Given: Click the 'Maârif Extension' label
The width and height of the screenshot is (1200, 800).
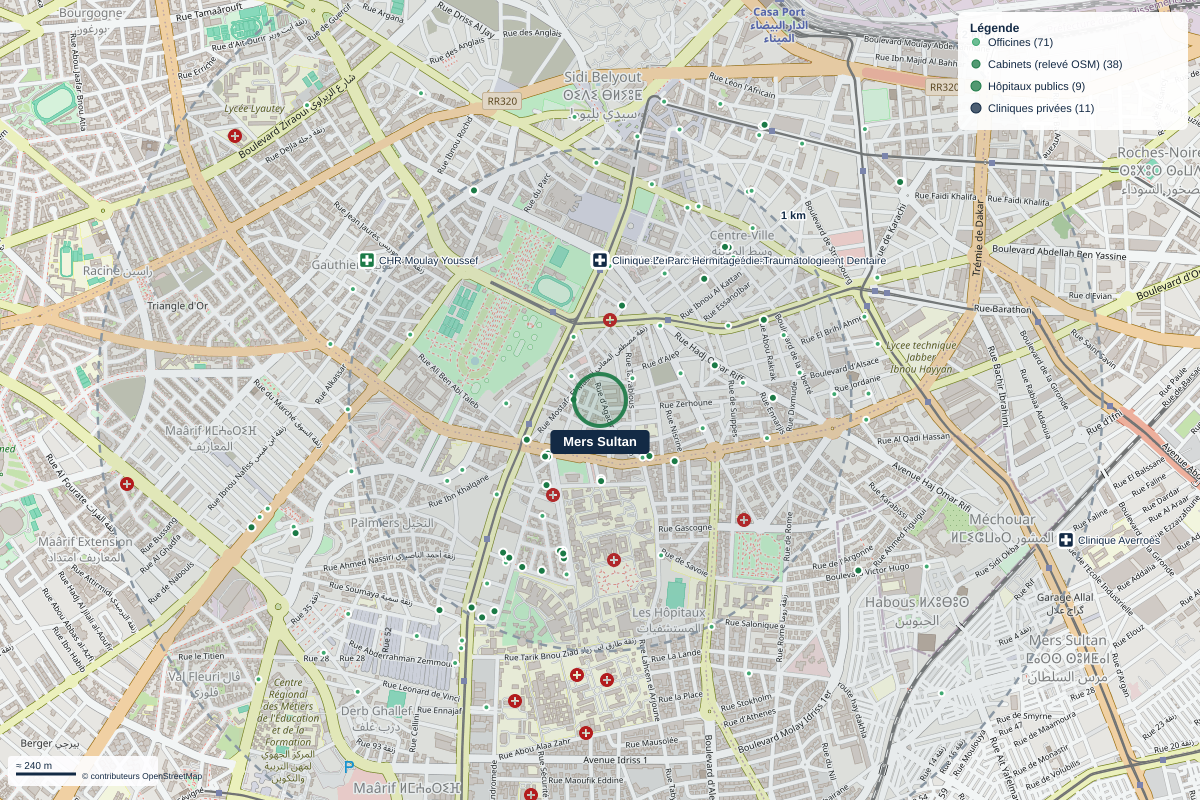Looking at the screenshot, I should (x=85, y=541).
